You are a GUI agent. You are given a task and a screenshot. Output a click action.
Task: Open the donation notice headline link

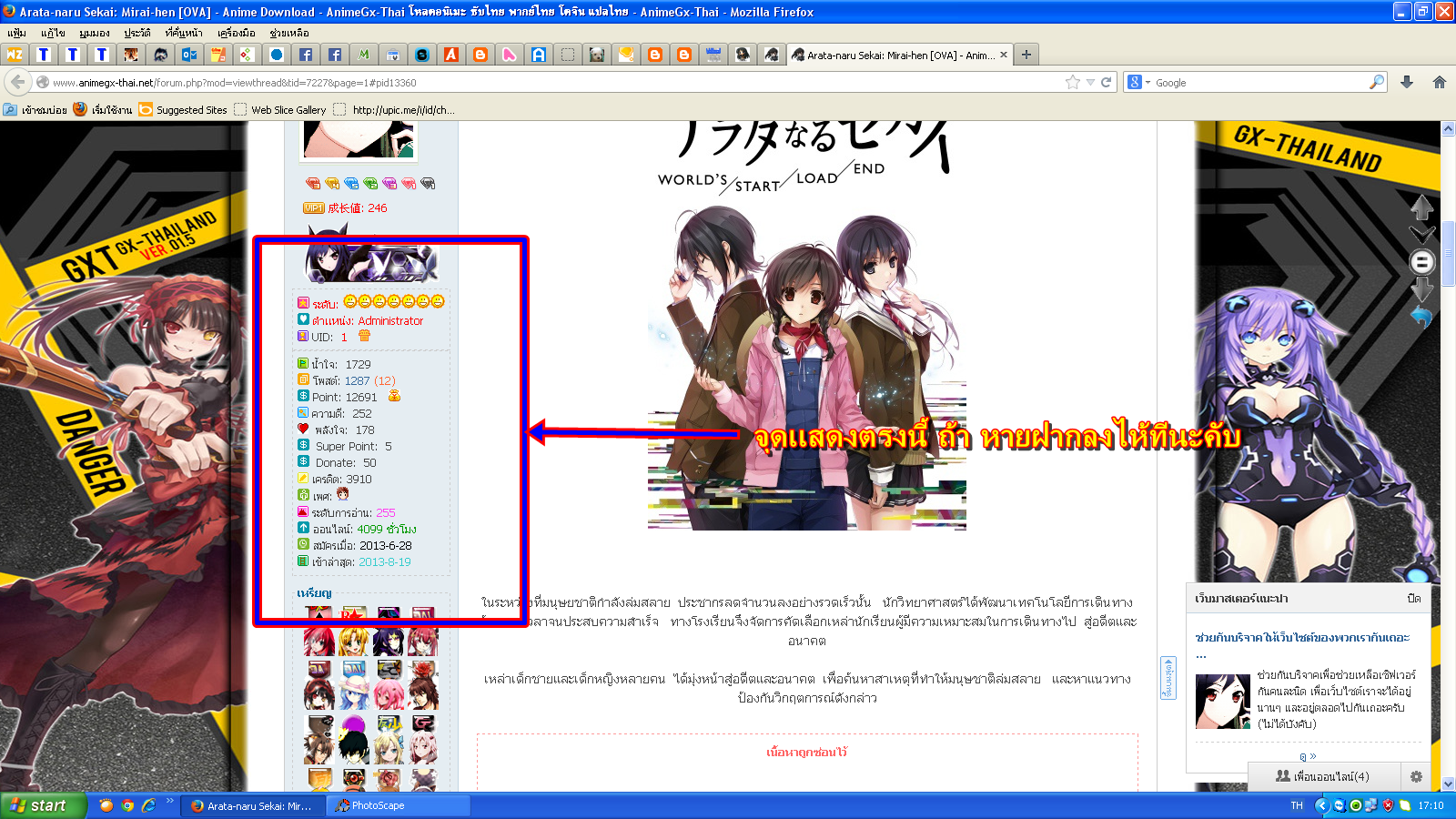[1302, 644]
